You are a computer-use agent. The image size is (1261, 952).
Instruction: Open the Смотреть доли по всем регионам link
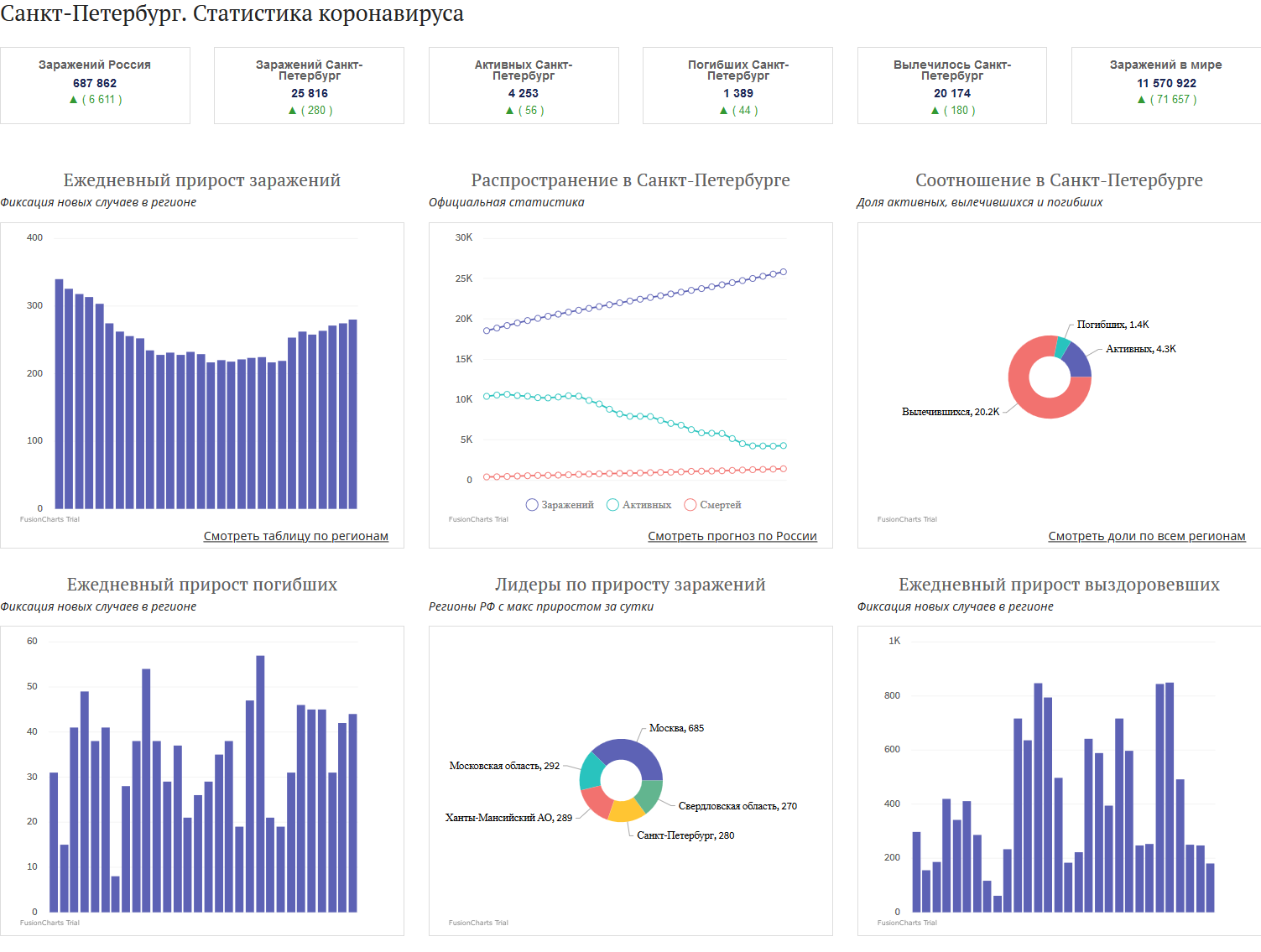[x=1147, y=536]
